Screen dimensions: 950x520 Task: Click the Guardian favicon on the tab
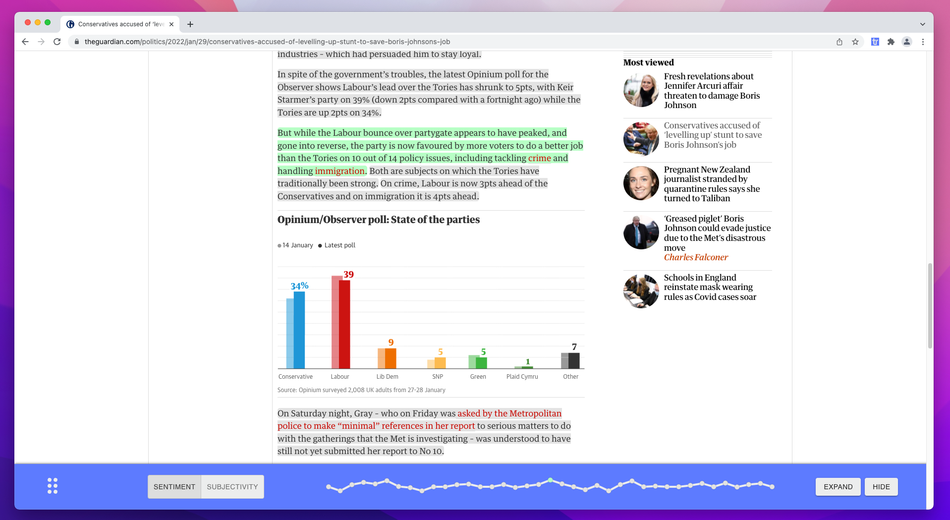point(70,24)
